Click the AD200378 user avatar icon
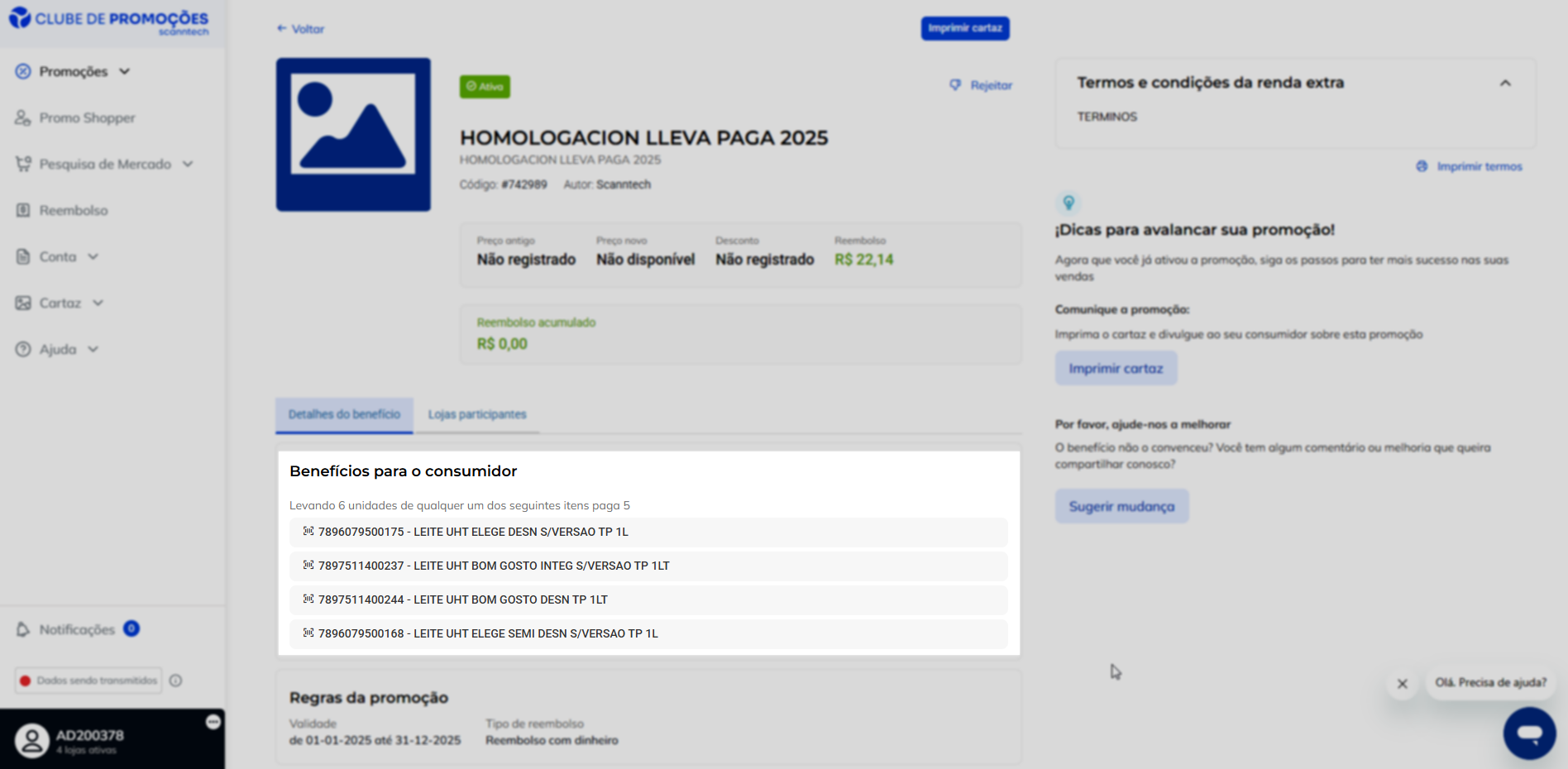The height and width of the screenshot is (769, 1568). click(32, 740)
